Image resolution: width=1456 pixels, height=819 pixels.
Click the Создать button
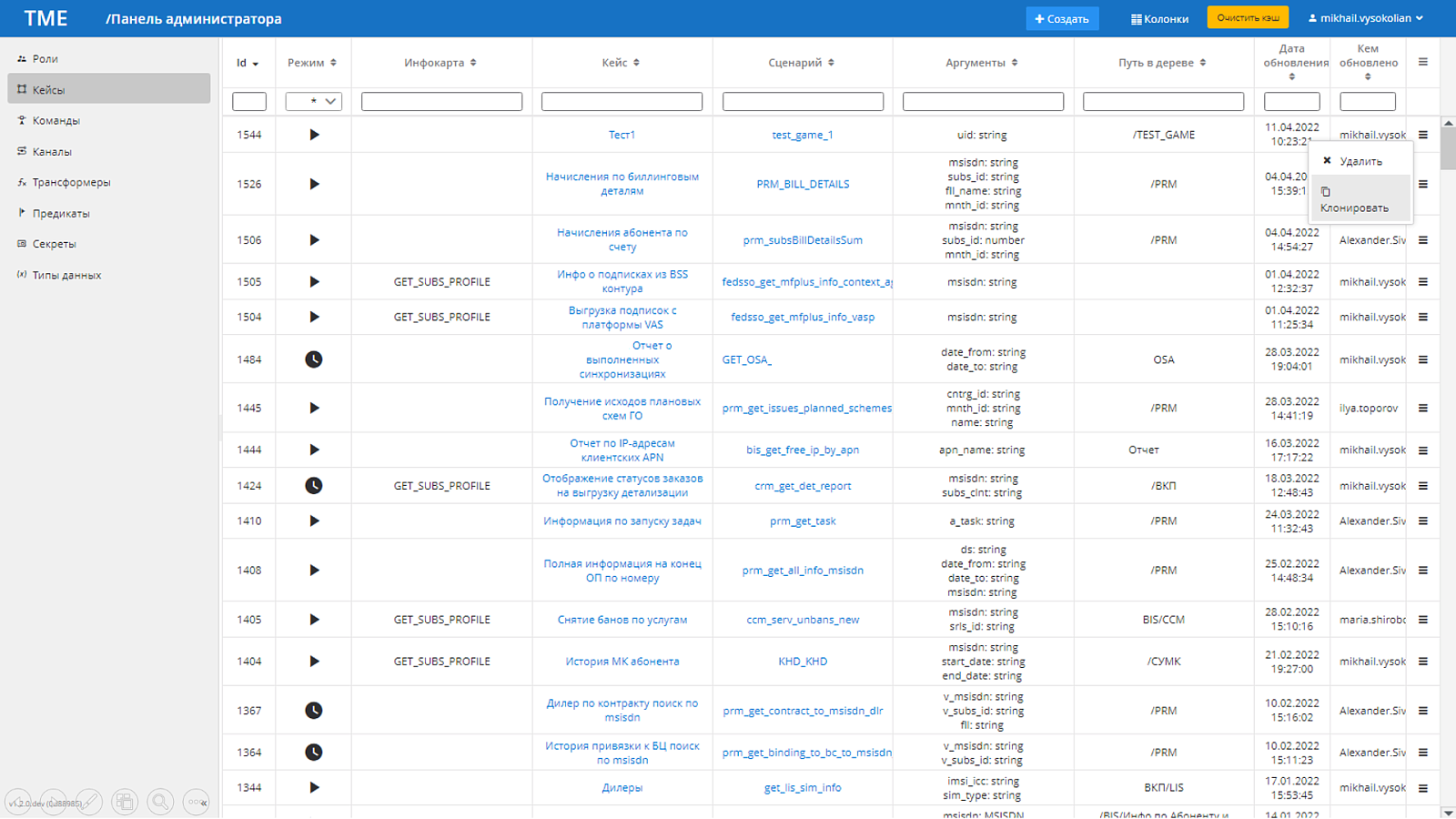coord(1062,18)
